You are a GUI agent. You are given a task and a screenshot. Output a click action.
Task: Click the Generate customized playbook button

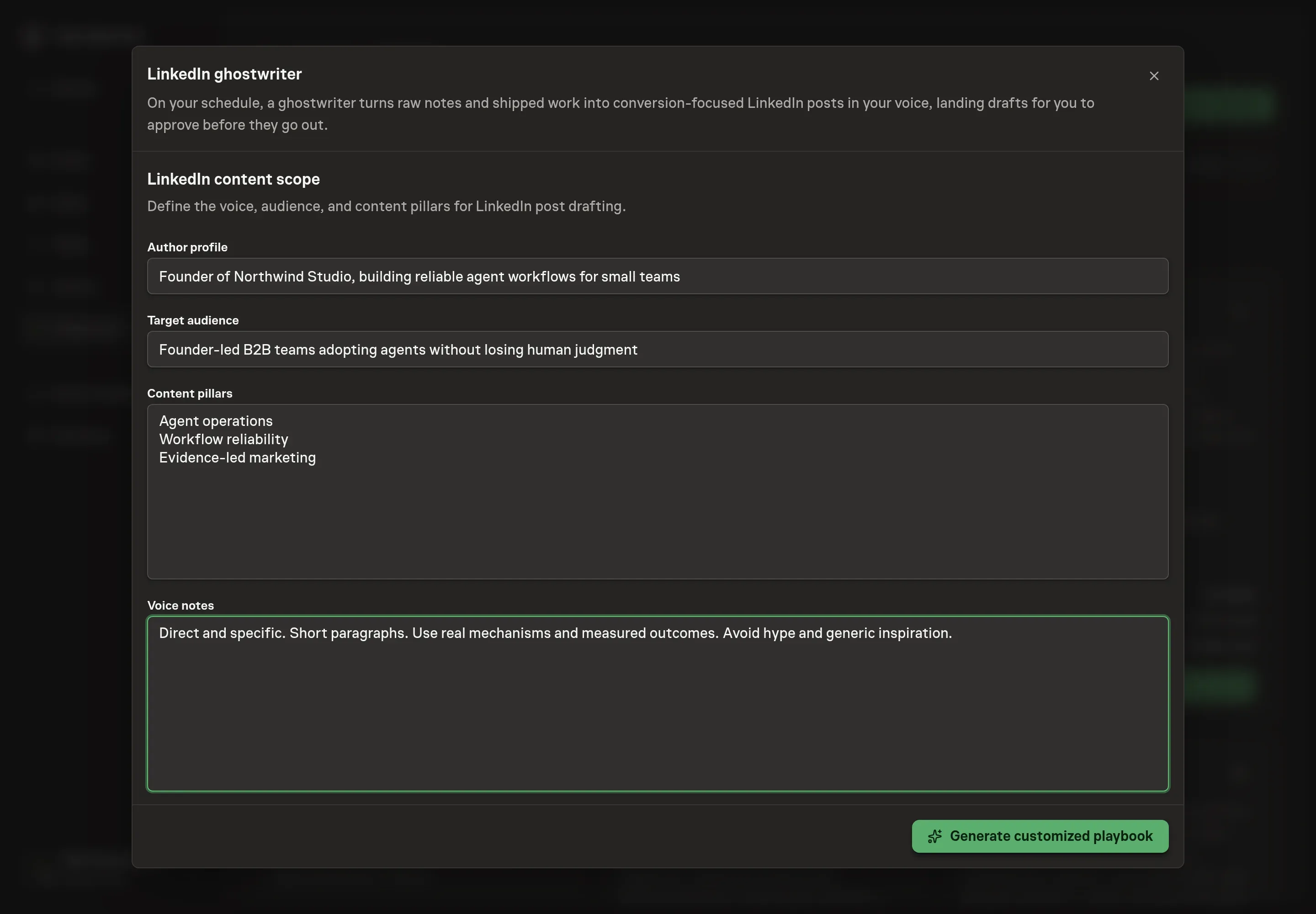(x=1040, y=835)
